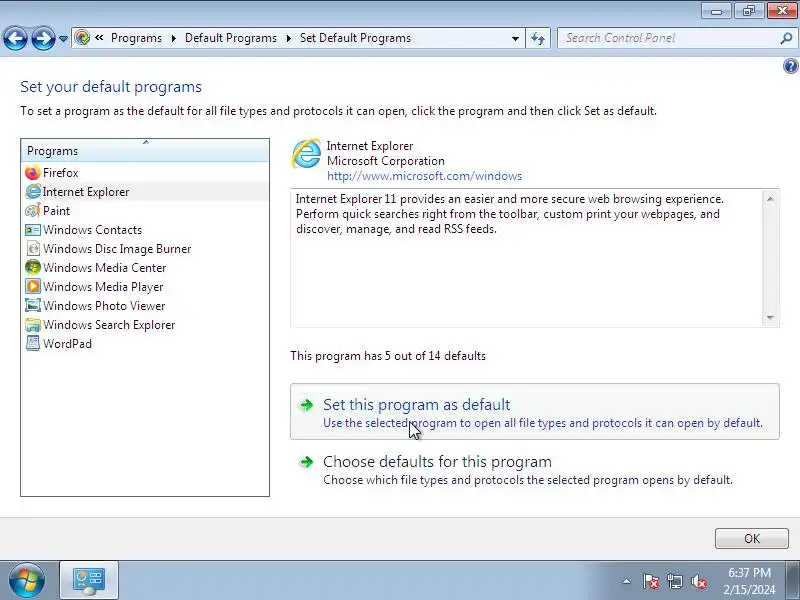Click the OK button
The image size is (800, 600).
752,538
